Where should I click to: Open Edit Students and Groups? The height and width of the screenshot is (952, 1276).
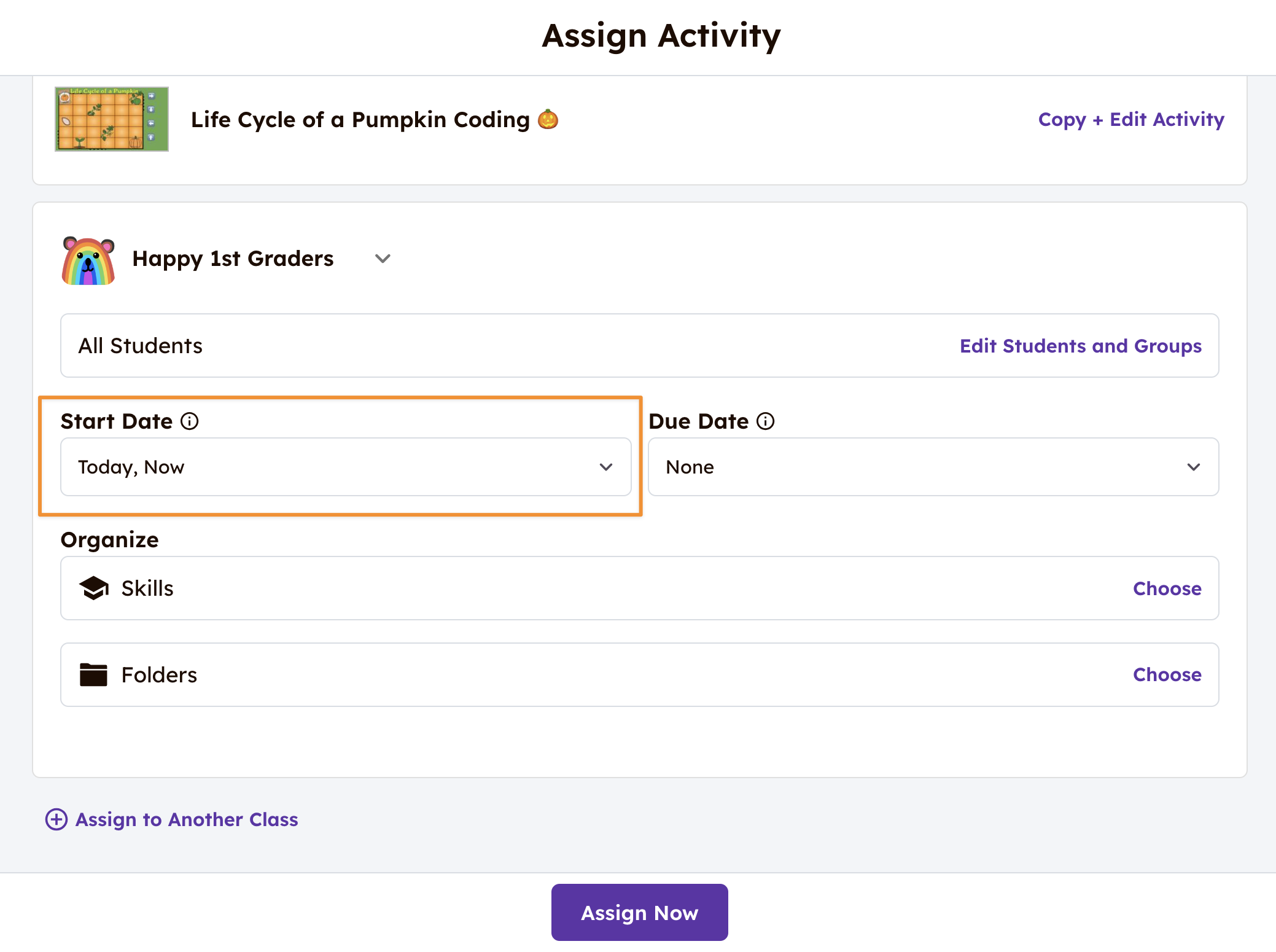tap(1080, 346)
